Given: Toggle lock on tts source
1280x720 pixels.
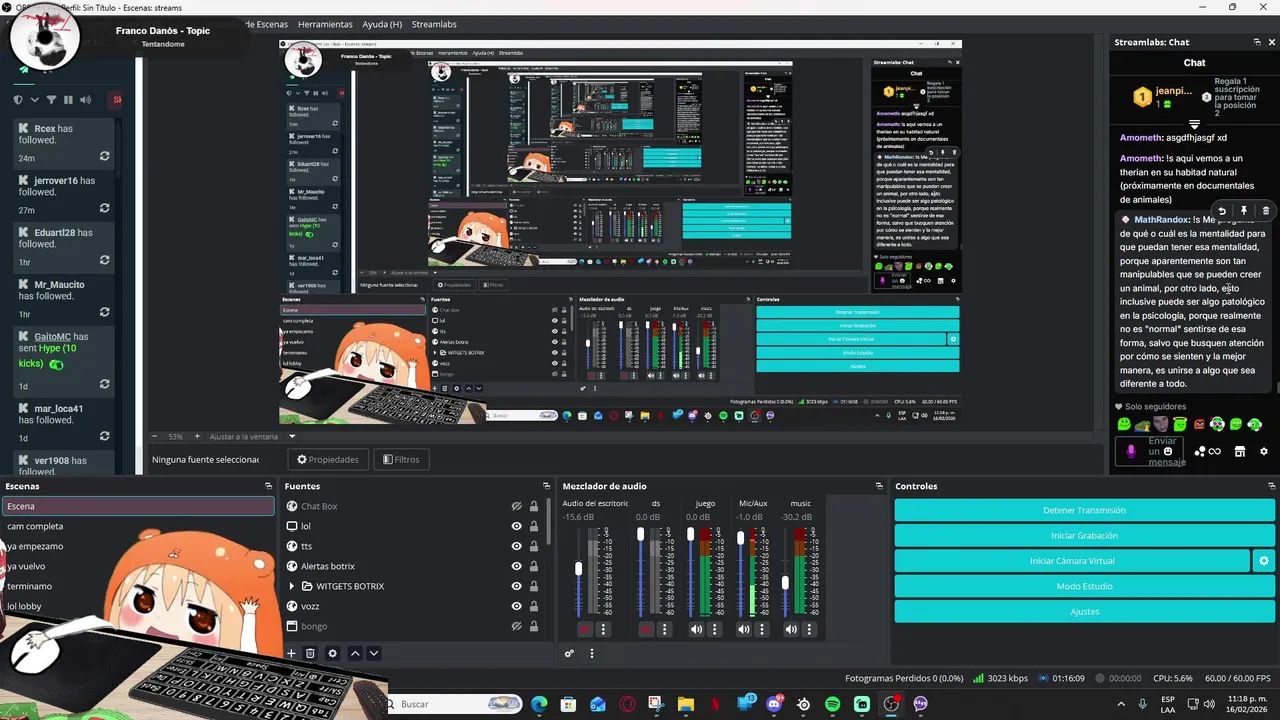Looking at the screenshot, I should tap(534, 546).
